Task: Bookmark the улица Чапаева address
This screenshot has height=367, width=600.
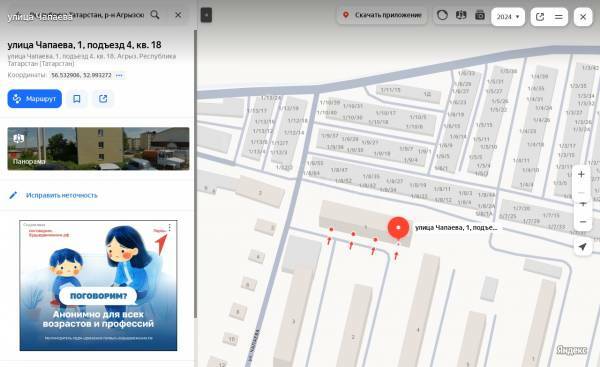Action: 77,99
